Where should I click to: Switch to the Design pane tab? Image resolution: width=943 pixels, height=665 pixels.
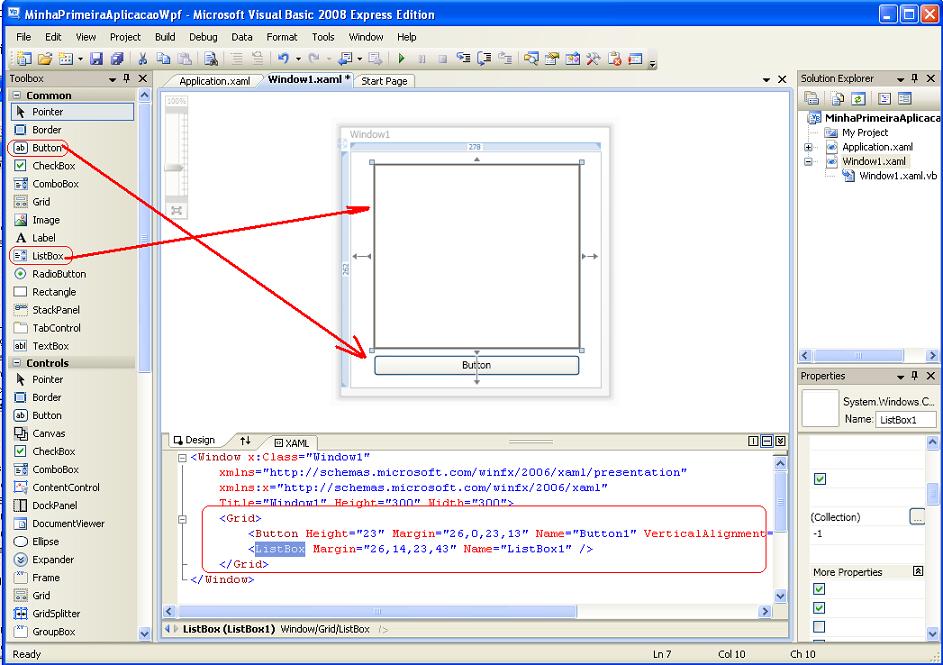tap(194, 440)
